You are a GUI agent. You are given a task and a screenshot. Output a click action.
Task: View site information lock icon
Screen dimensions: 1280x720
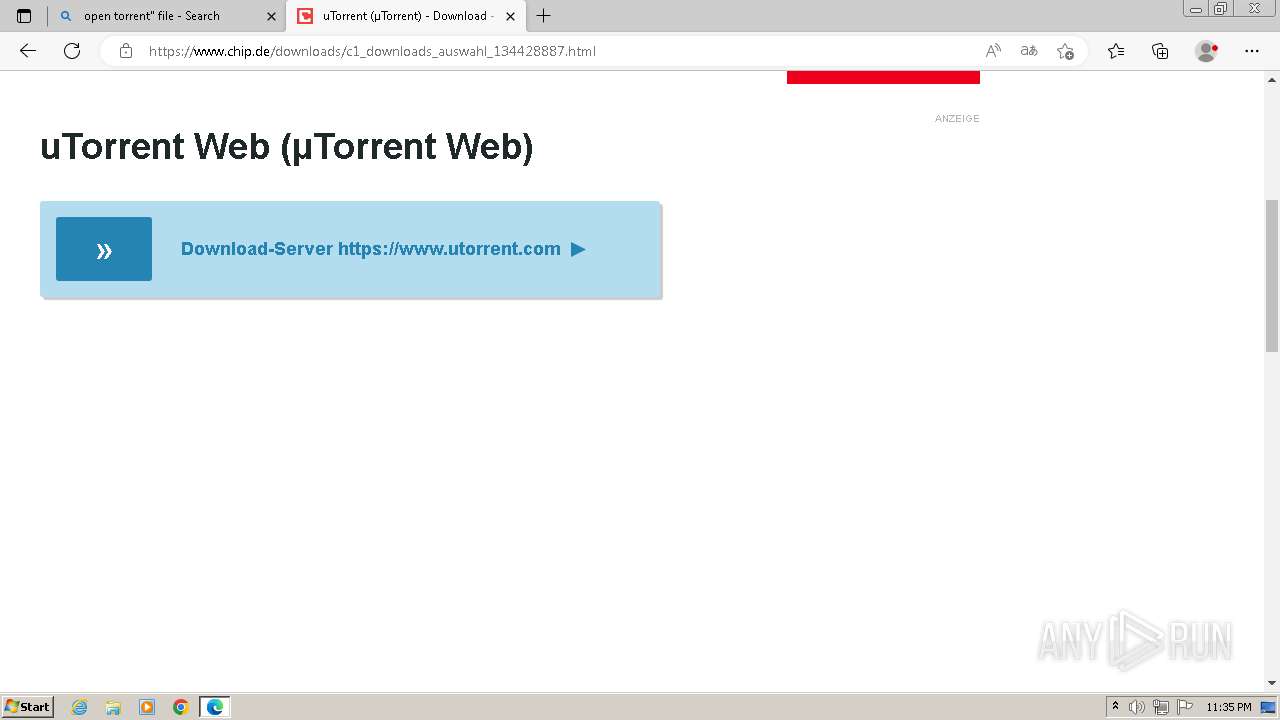[126, 51]
